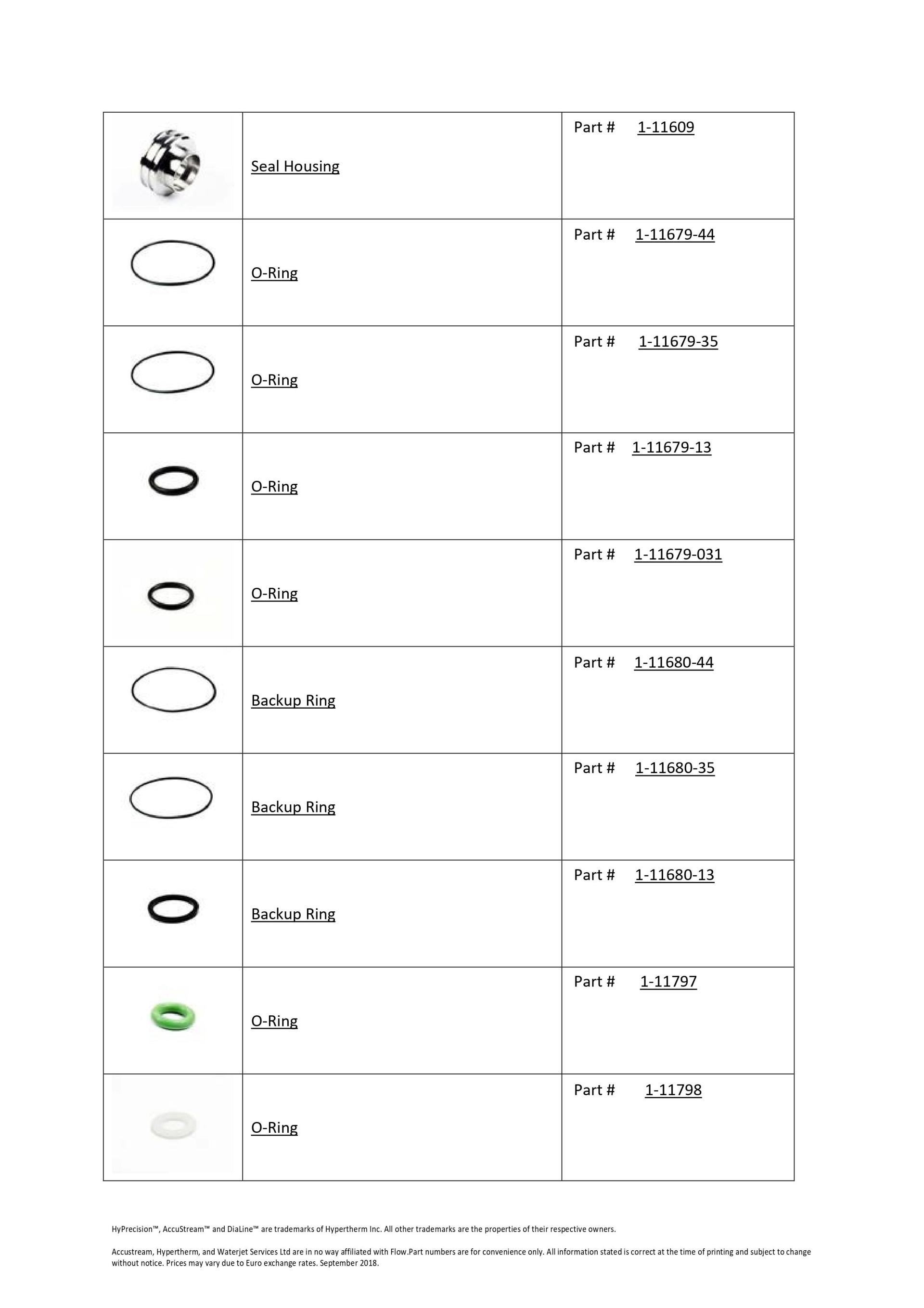Open part number 1-11680-35 link
The image size is (924, 1308).
[x=675, y=767]
